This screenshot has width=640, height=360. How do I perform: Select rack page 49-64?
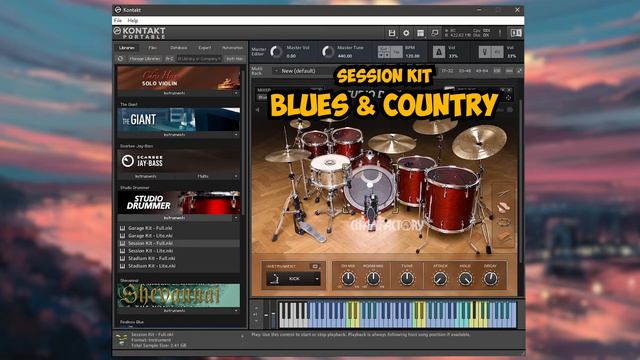point(482,71)
